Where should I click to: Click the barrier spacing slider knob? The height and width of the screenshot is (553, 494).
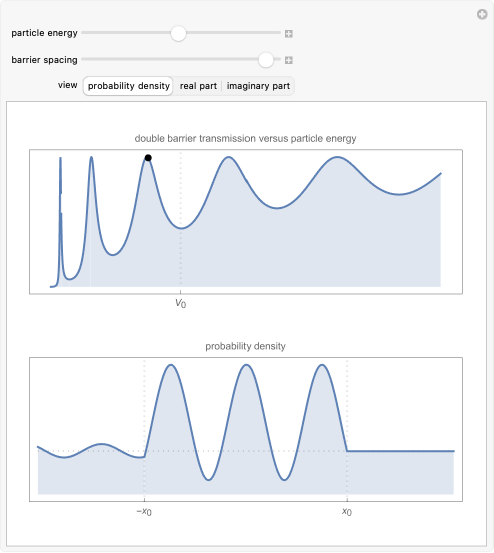266,60
